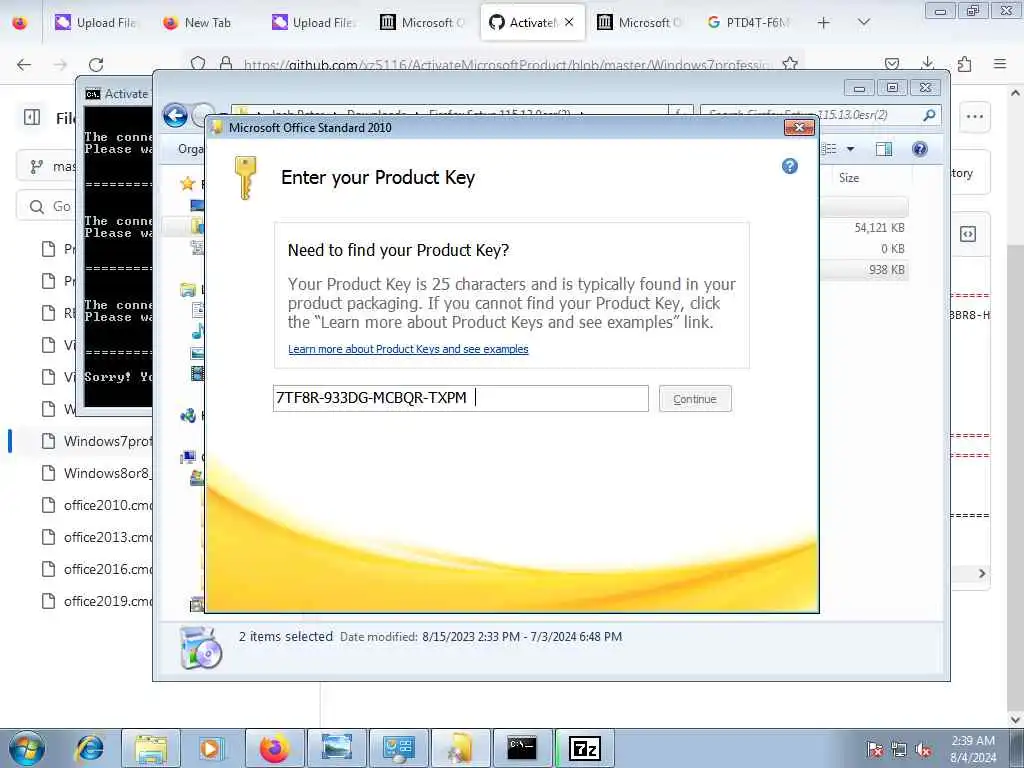1024x768 pixels.
Task: Click Firefox forward navigation arrow
Action: (60, 64)
